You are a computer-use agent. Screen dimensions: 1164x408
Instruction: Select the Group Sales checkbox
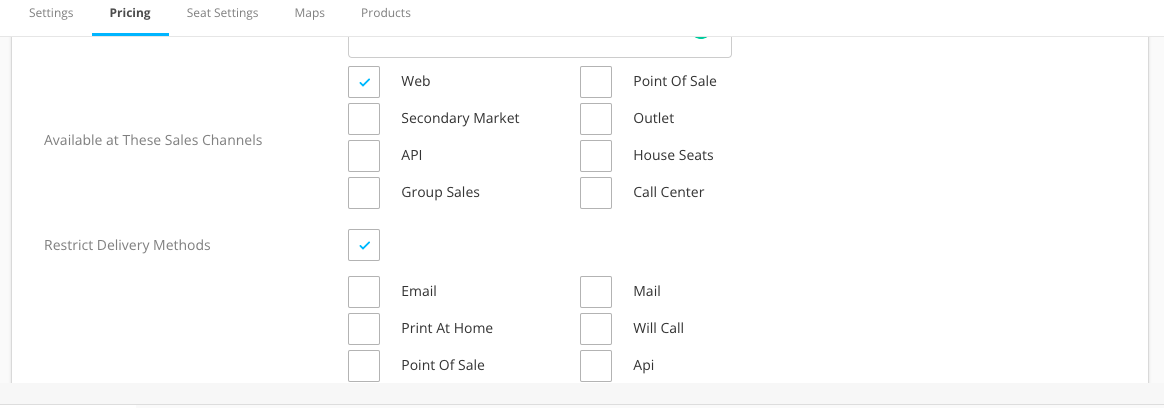pos(364,193)
